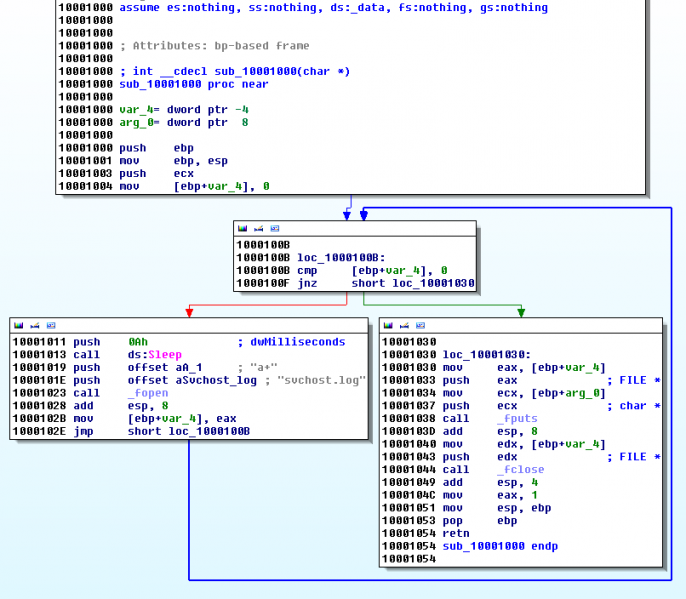Click the first title icon of loc_10001030 node
This screenshot has height=599, width=686.
(387, 325)
